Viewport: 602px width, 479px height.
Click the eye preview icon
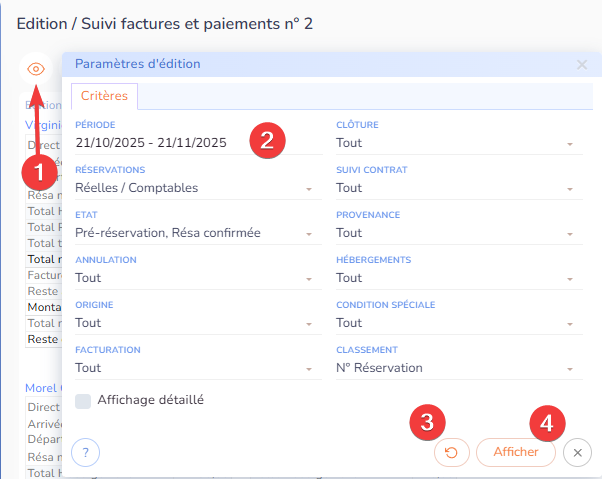tap(36, 69)
